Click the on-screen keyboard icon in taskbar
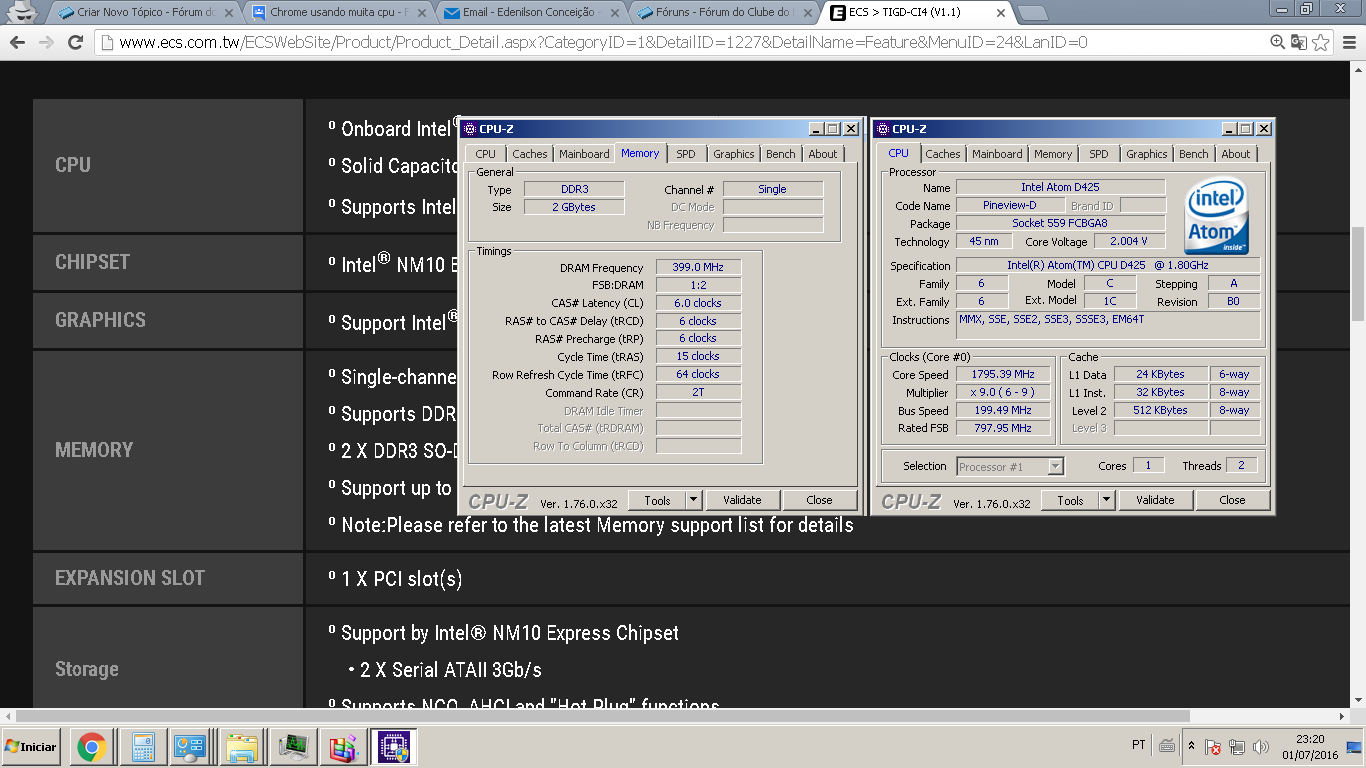The image size is (1366, 768). pyautogui.click(x=1167, y=746)
